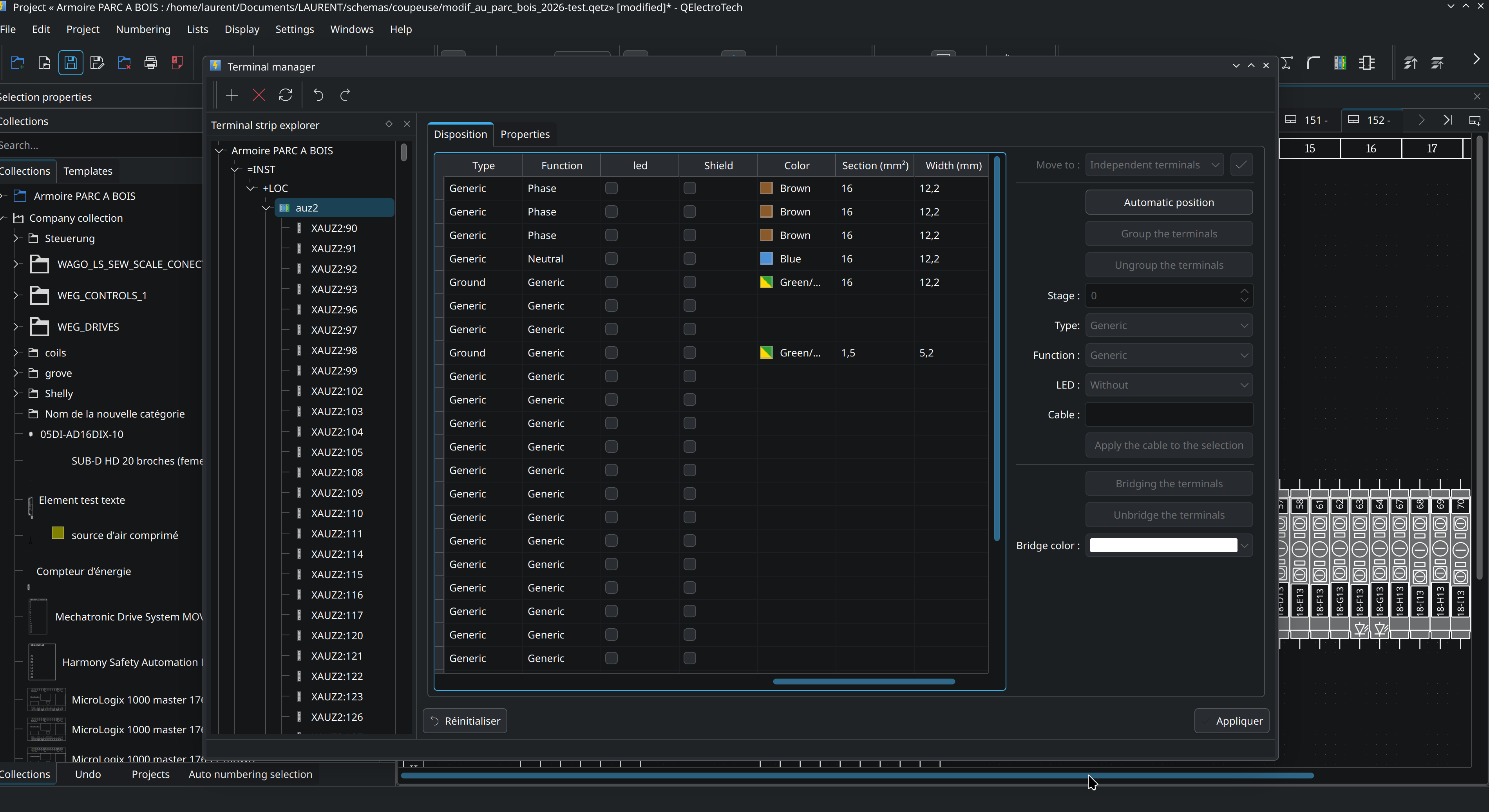The height and width of the screenshot is (812, 1489).
Task: Open the Lists menu
Action: tap(197, 29)
